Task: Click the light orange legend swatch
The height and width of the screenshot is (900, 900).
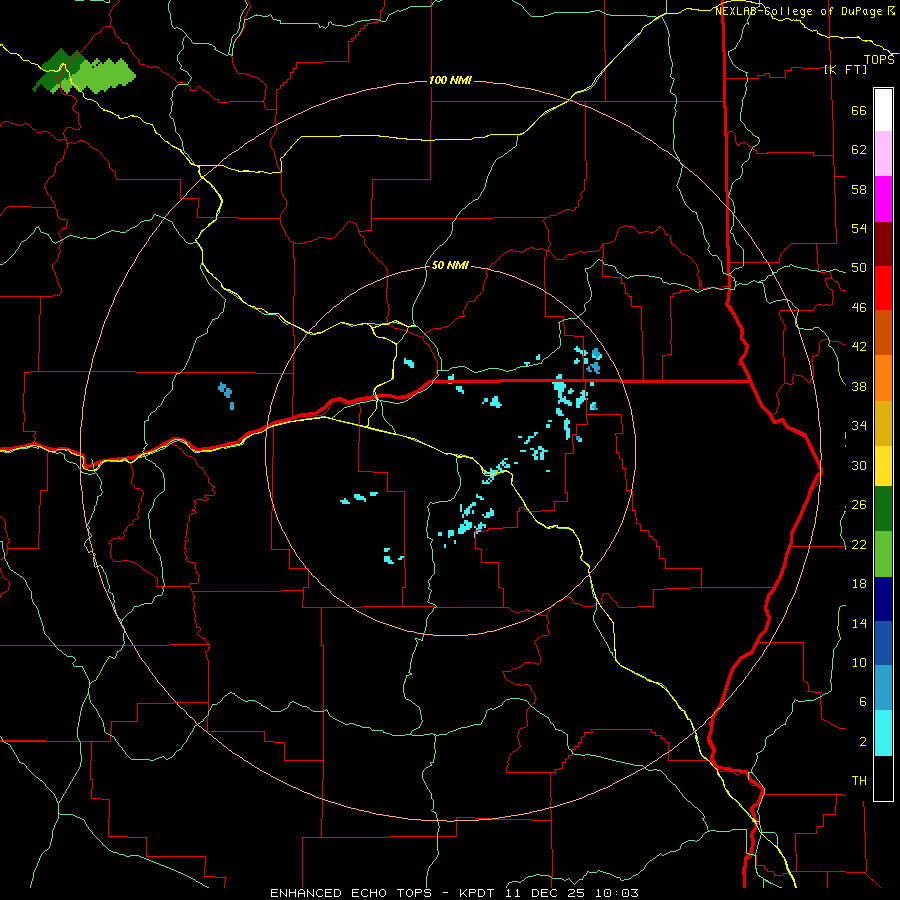Action: coord(883,378)
